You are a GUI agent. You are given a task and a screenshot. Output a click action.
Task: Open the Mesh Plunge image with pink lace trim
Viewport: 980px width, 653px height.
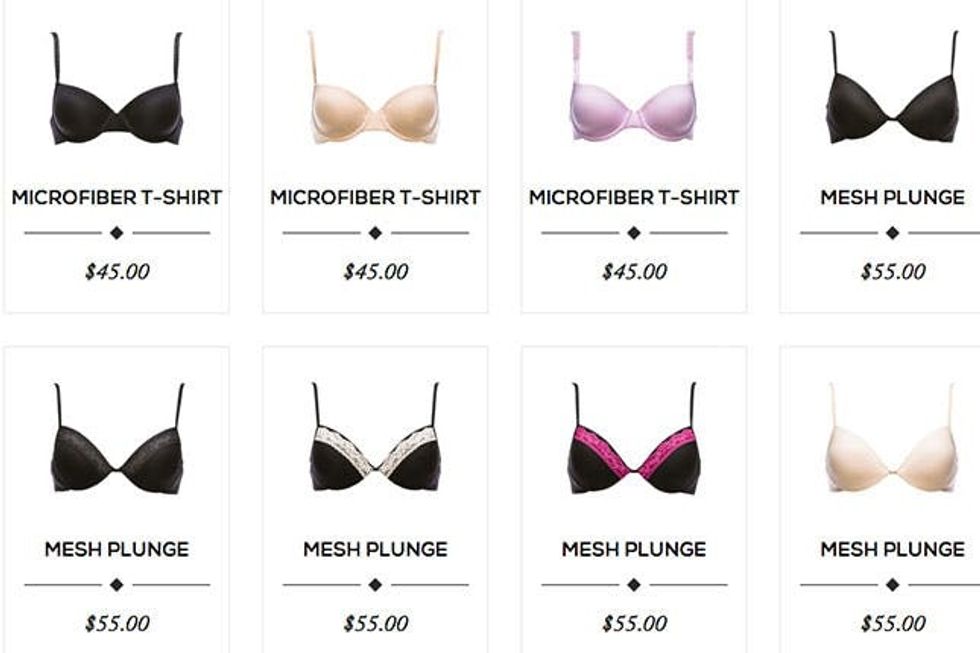pos(634,439)
